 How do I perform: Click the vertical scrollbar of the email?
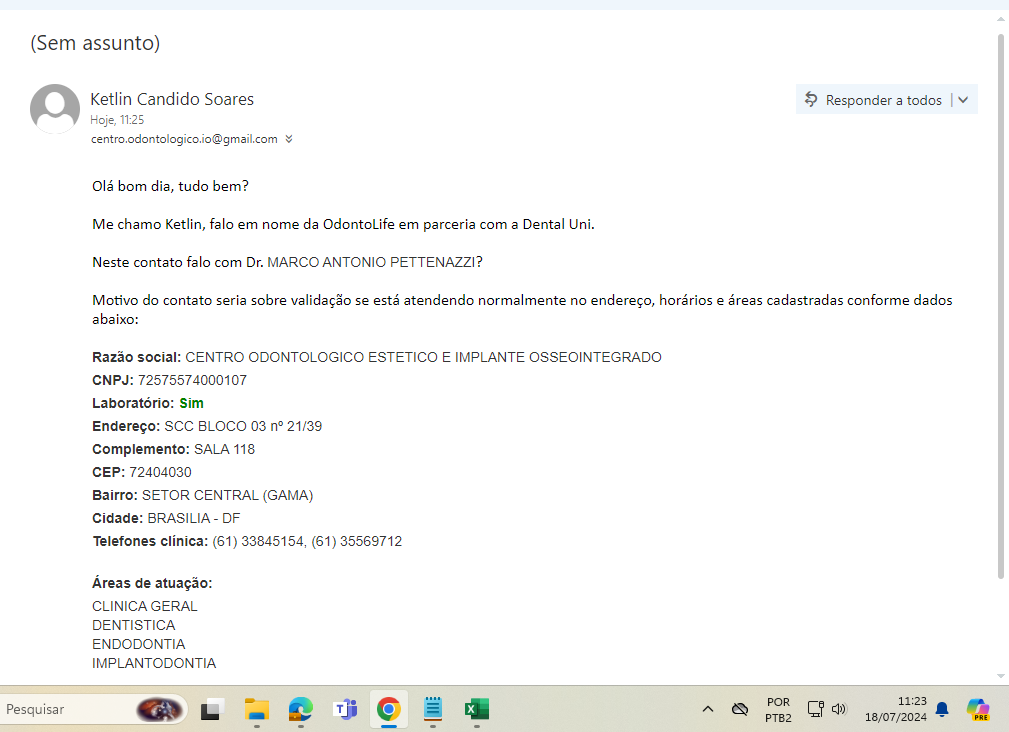(x=1001, y=306)
